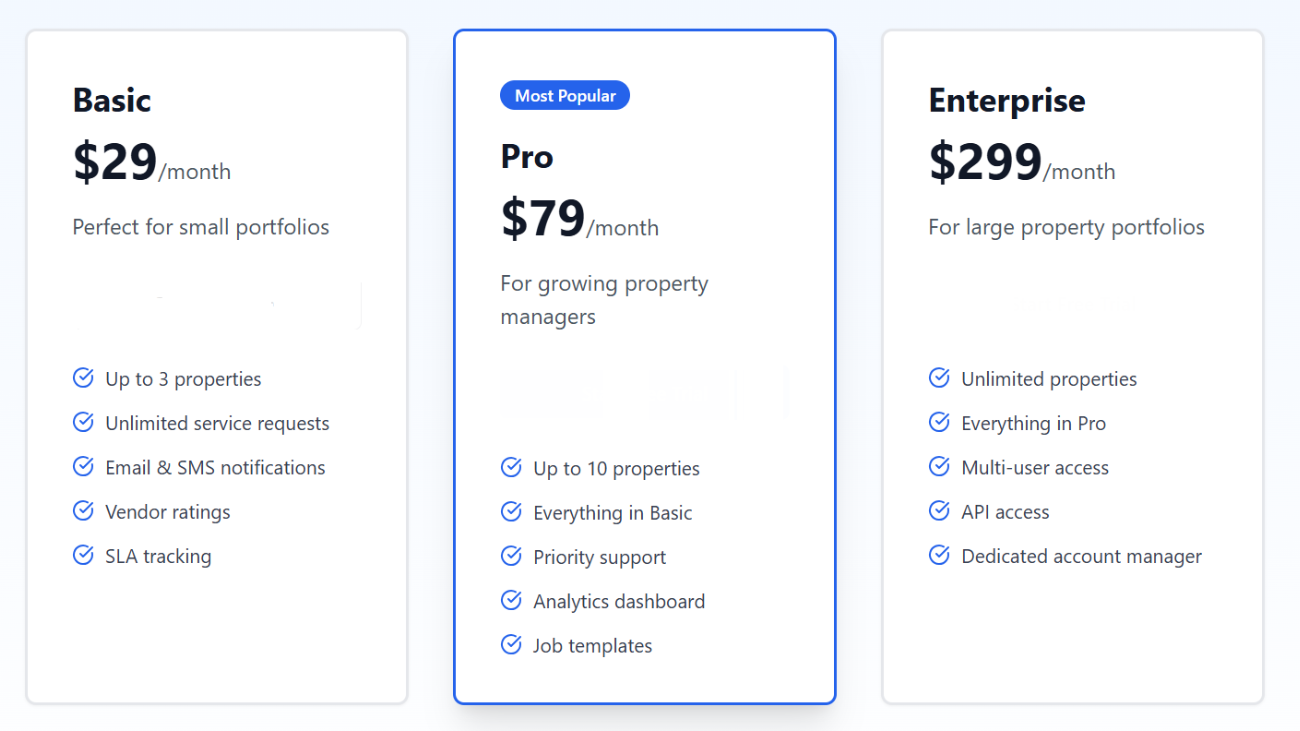The width and height of the screenshot is (1300, 731).
Task: Choose the Enterprise plan heading
Action: [1007, 100]
